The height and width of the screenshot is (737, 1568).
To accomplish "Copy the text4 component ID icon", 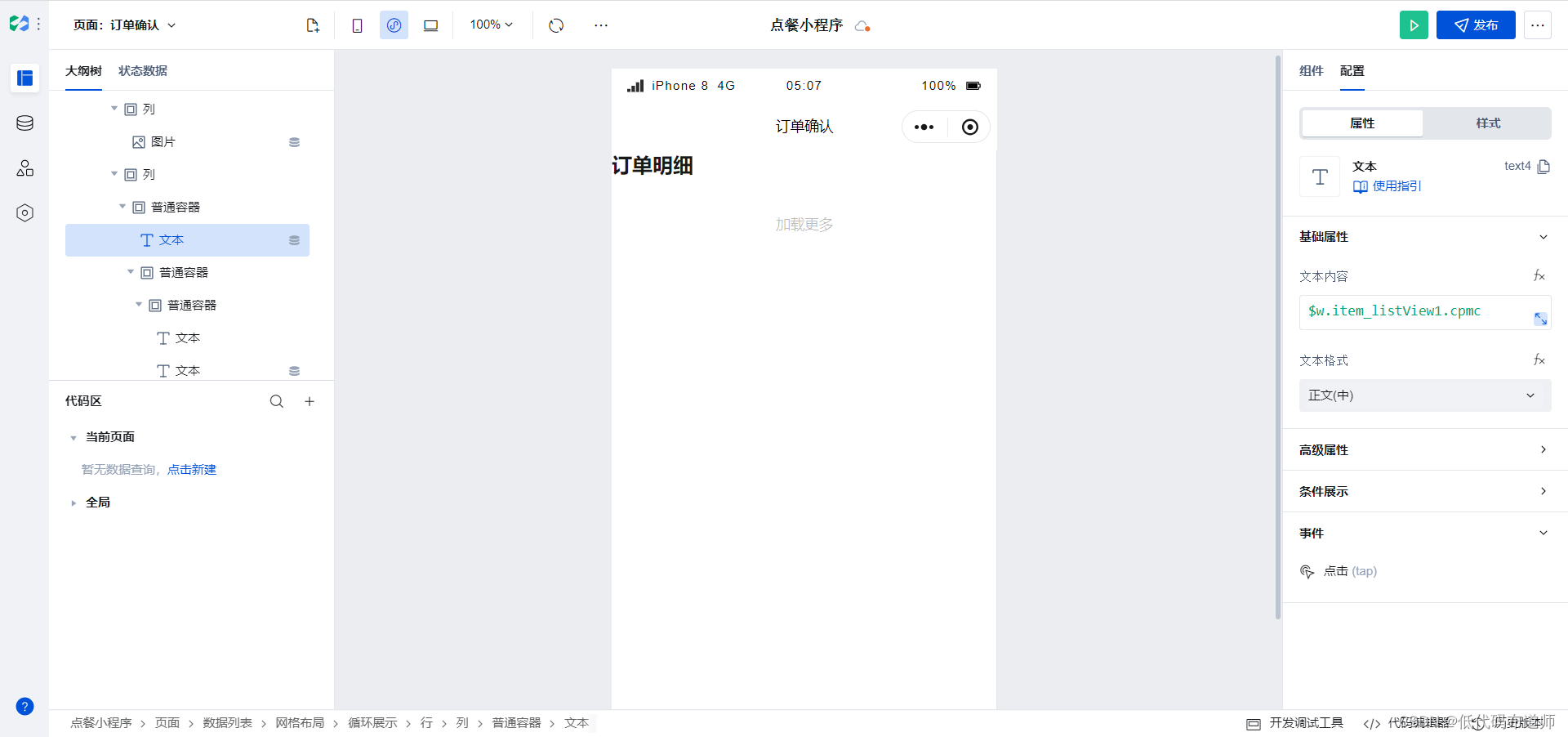I will pos(1543,167).
